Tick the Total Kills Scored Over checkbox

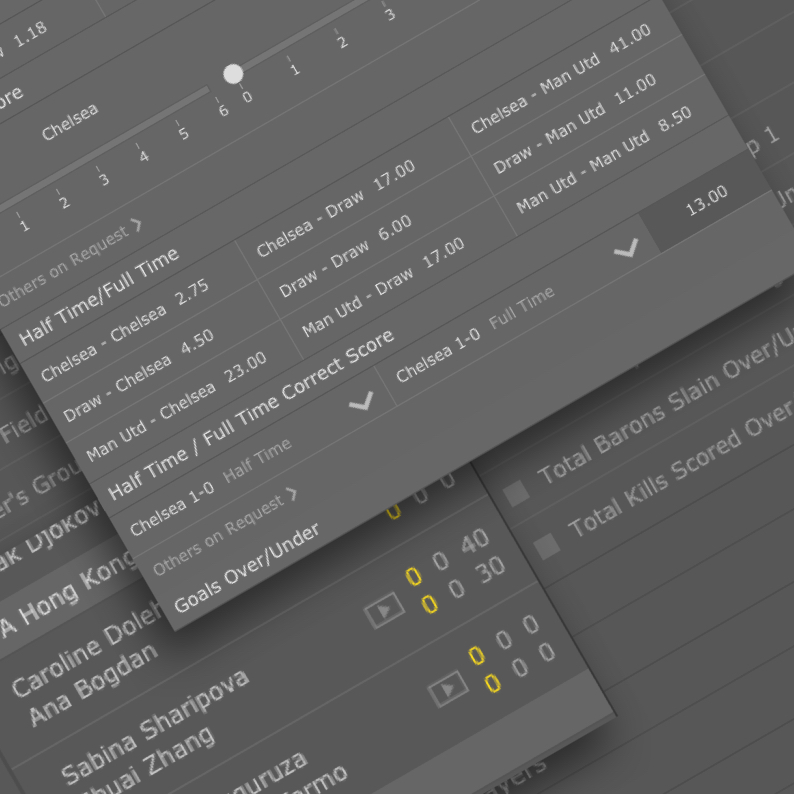[x=547, y=547]
